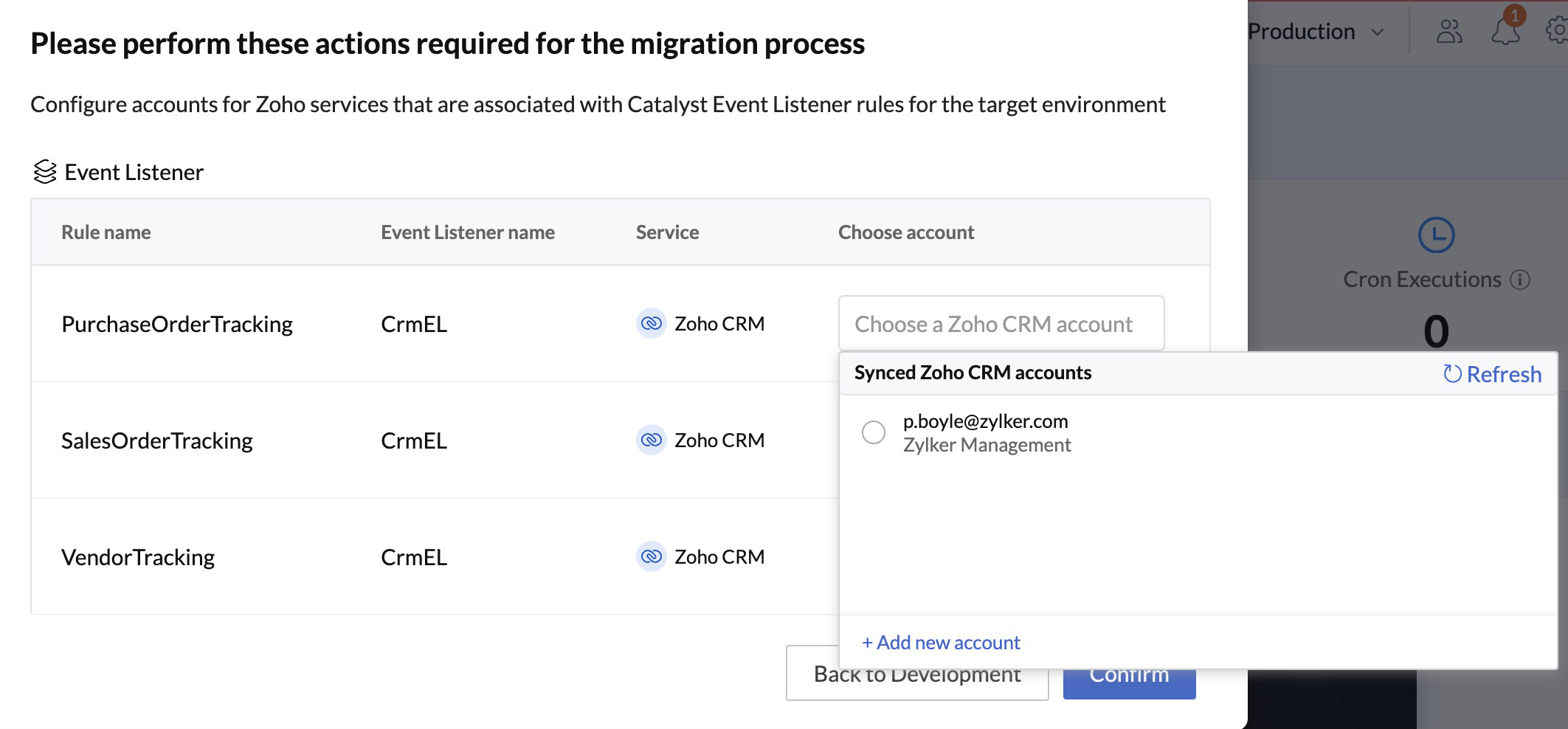1568x729 pixels.
Task: Click the user management icon in the header
Action: [x=1448, y=30]
